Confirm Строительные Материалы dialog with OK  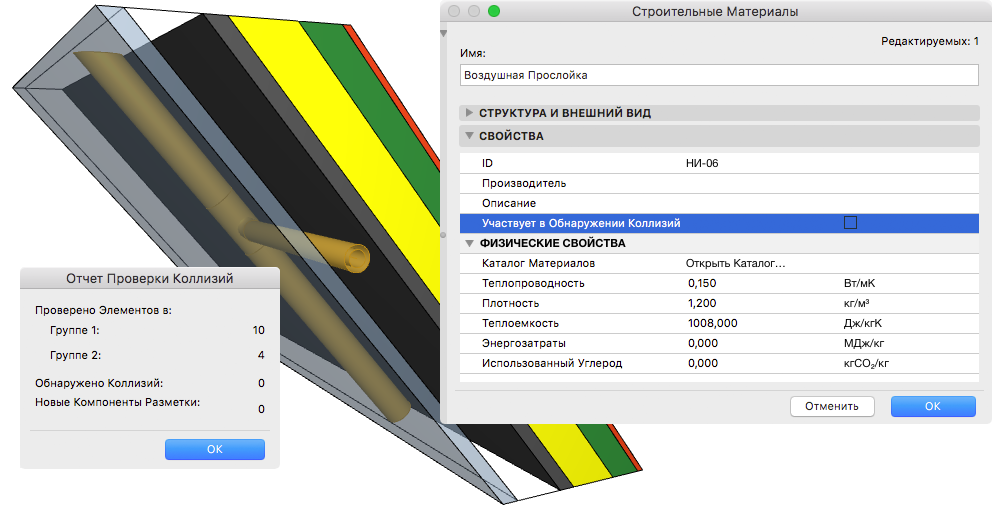933,406
